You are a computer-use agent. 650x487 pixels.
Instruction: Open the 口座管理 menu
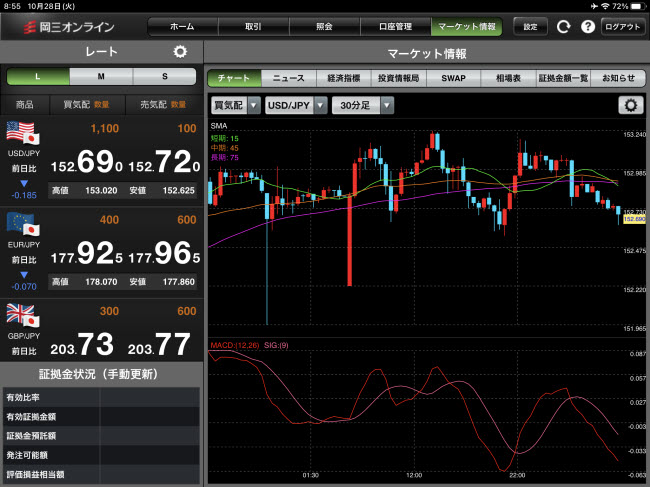(395, 27)
